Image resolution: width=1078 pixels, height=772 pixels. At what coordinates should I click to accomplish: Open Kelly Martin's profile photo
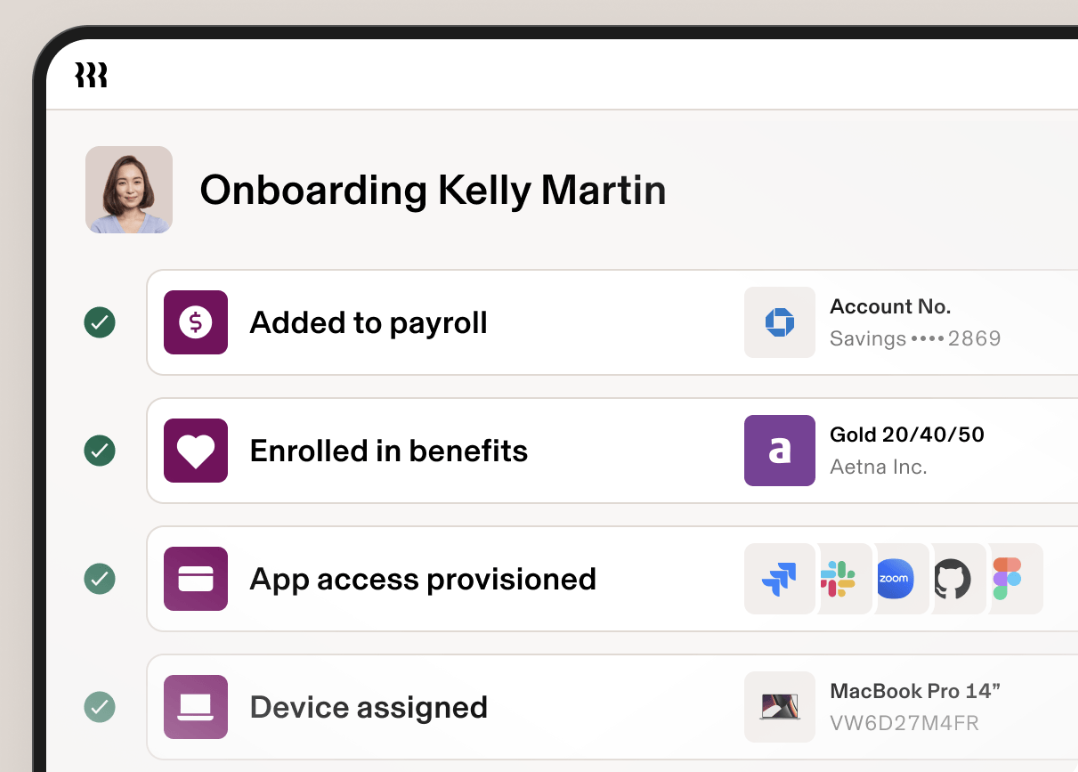click(x=129, y=189)
